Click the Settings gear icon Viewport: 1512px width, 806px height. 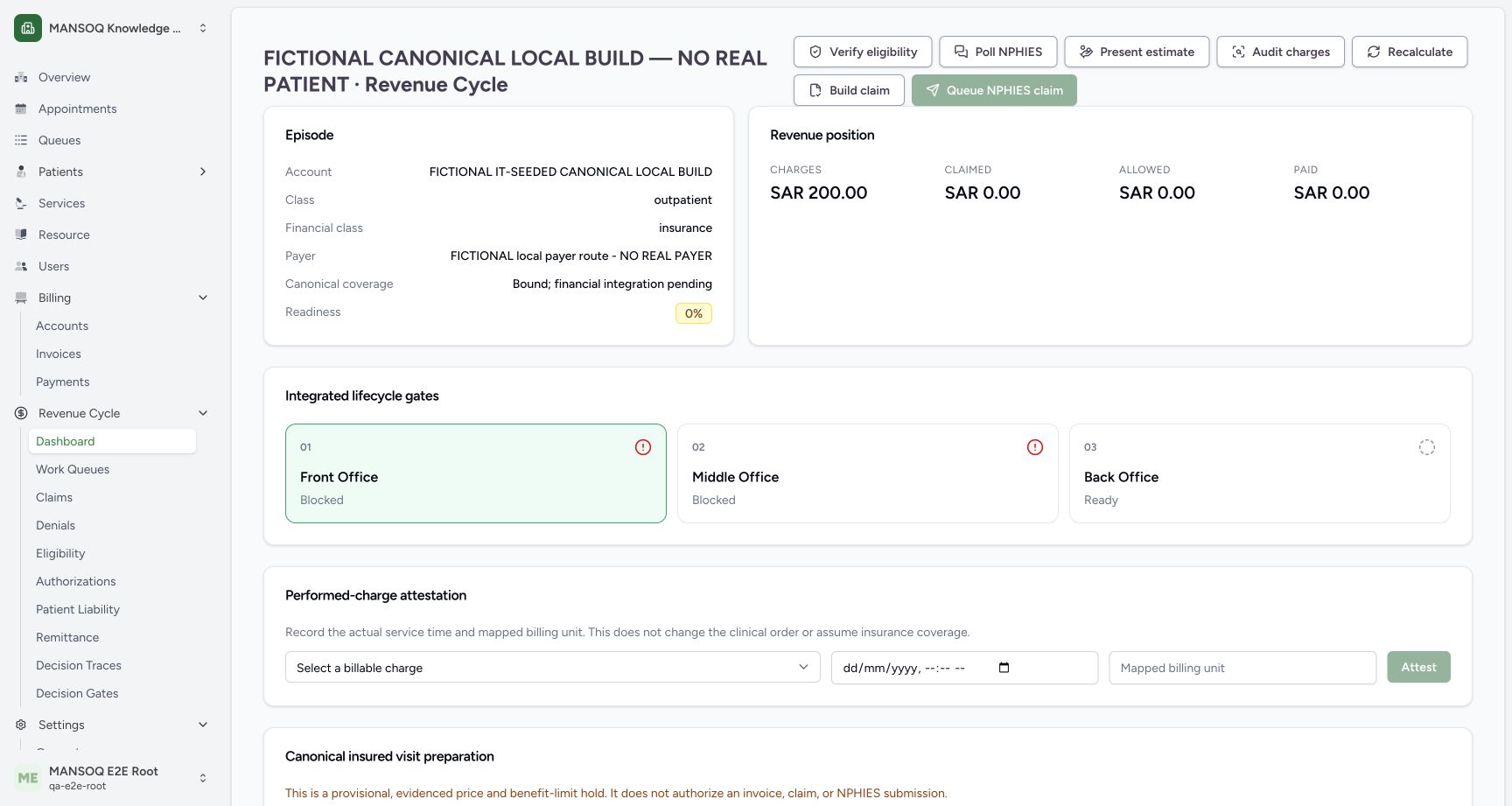pos(21,725)
